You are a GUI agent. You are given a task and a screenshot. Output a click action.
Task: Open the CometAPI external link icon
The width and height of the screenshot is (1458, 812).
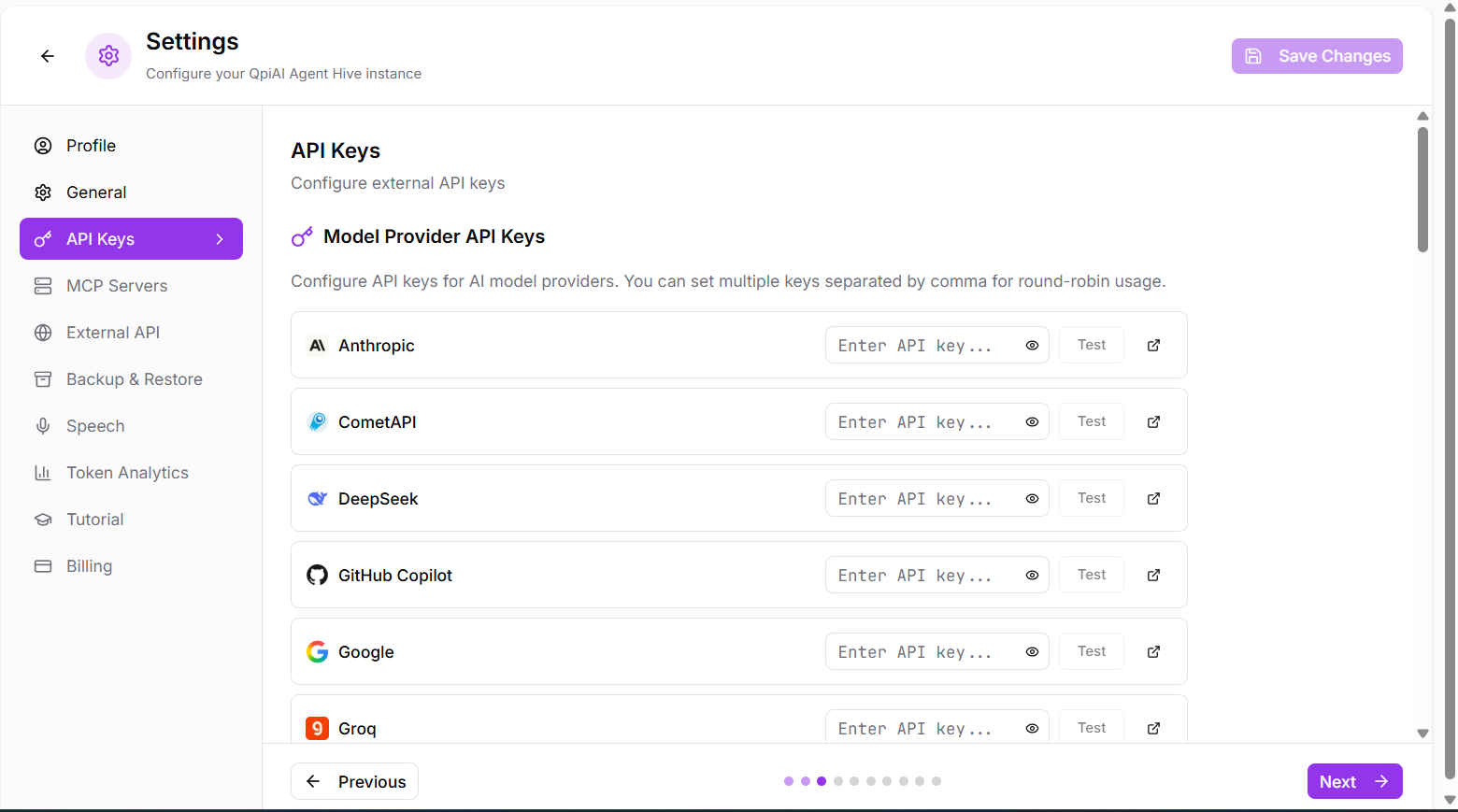click(x=1154, y=421)
